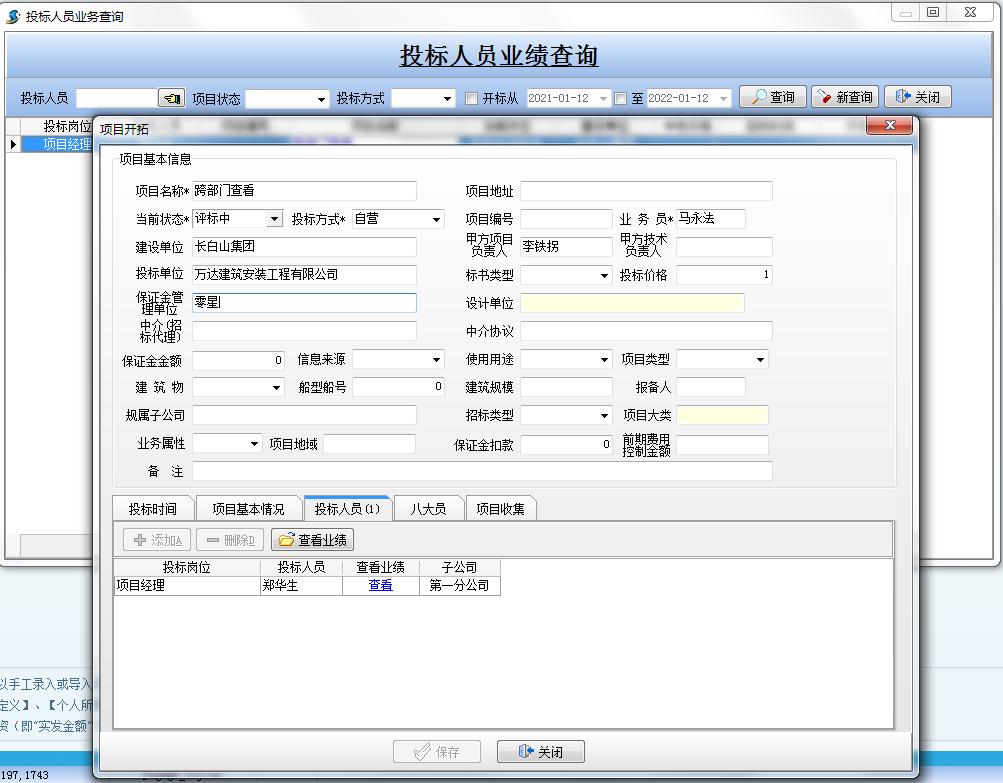The height and width of the screenshot is (783, 1003).
Task: Tick the 至 end-date checkbox
Action: click(x=620, y=98)
